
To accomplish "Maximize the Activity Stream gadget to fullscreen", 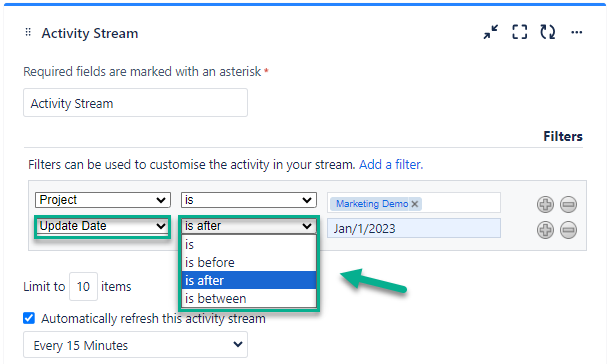I will [x=520, y=32].
